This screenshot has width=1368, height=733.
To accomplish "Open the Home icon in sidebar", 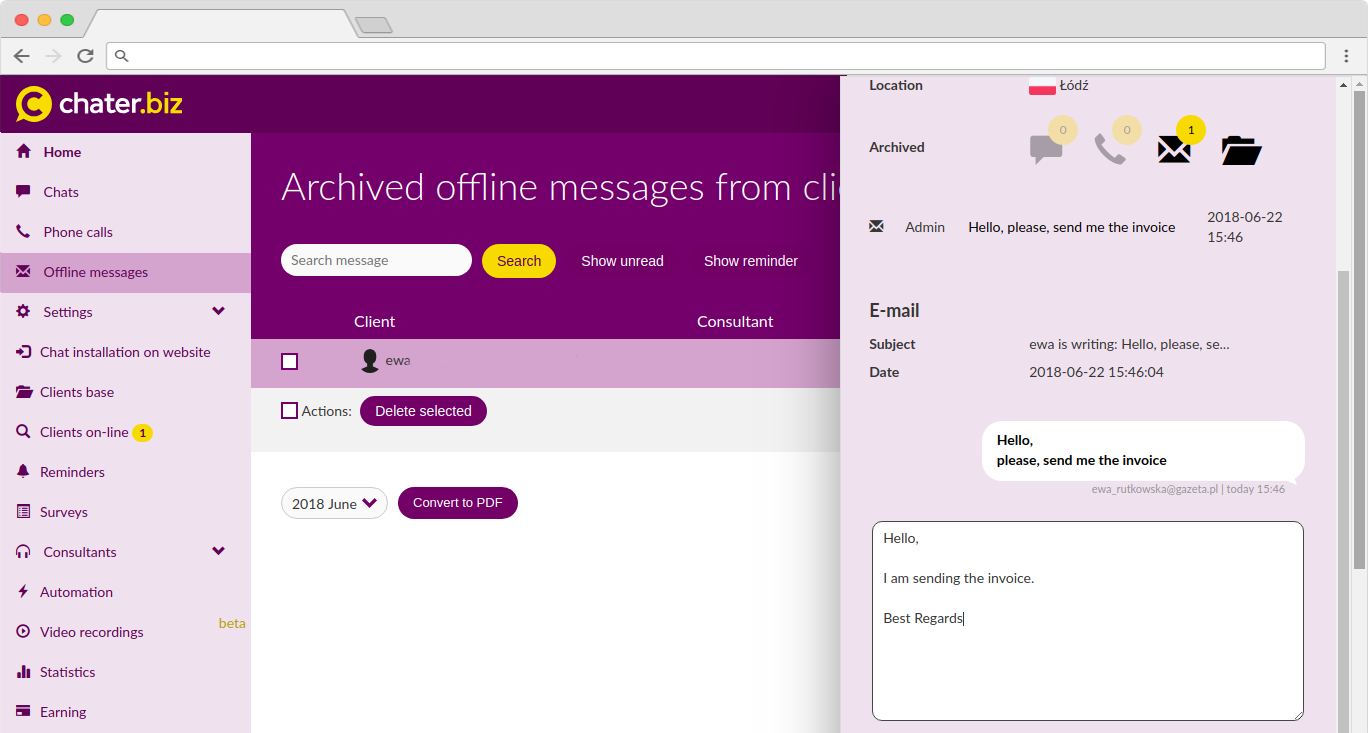I will pyautogui.click(x=24, y=152).
